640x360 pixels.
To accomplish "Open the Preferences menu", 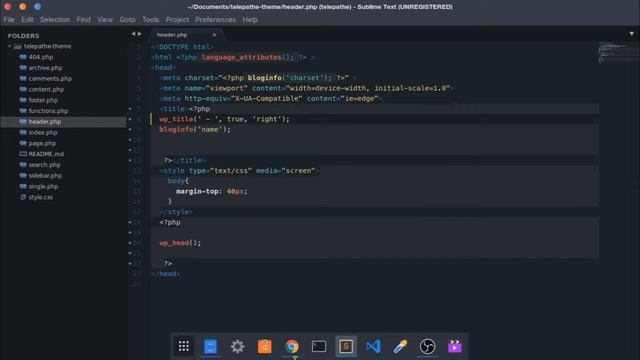I will click(x=215, y=20).
